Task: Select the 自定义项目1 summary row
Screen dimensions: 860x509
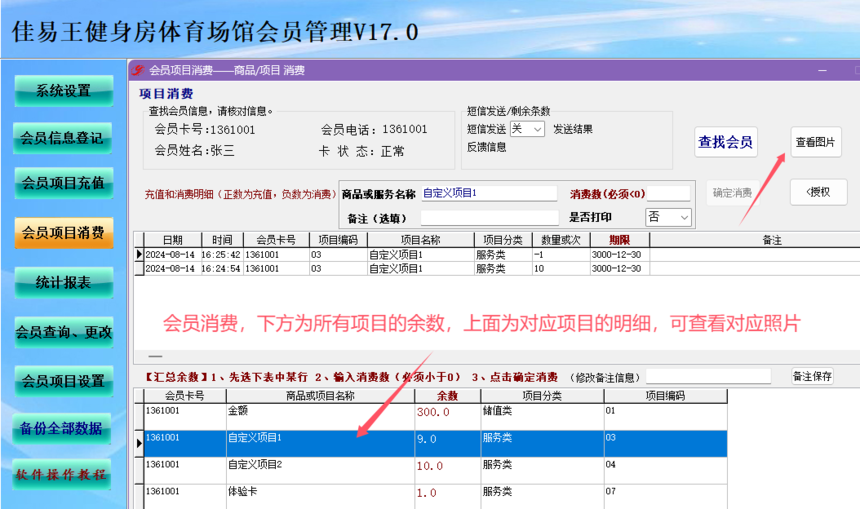Action: pyautogui.click(x=431, y=443)
